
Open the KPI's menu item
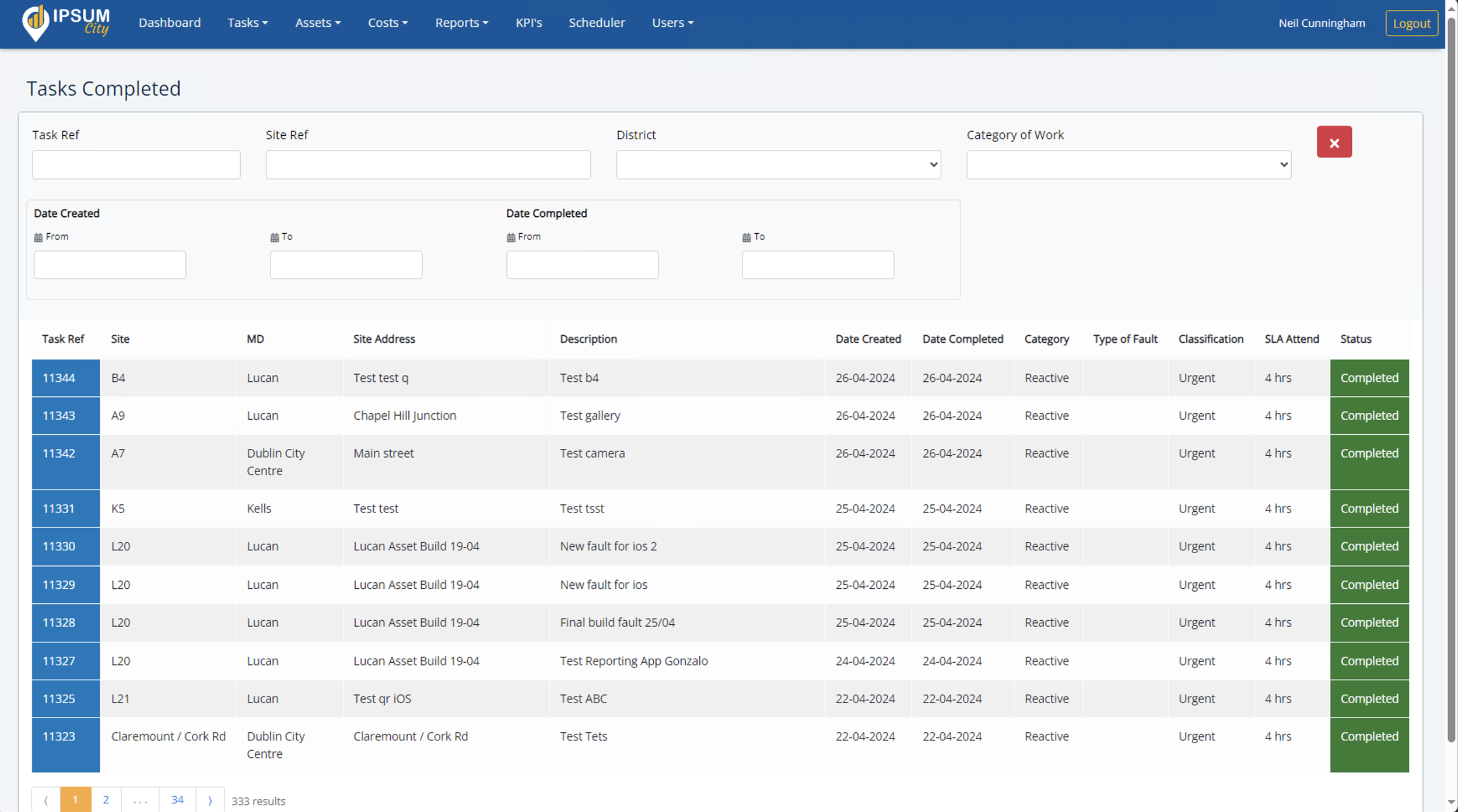[x=528, y=23]
